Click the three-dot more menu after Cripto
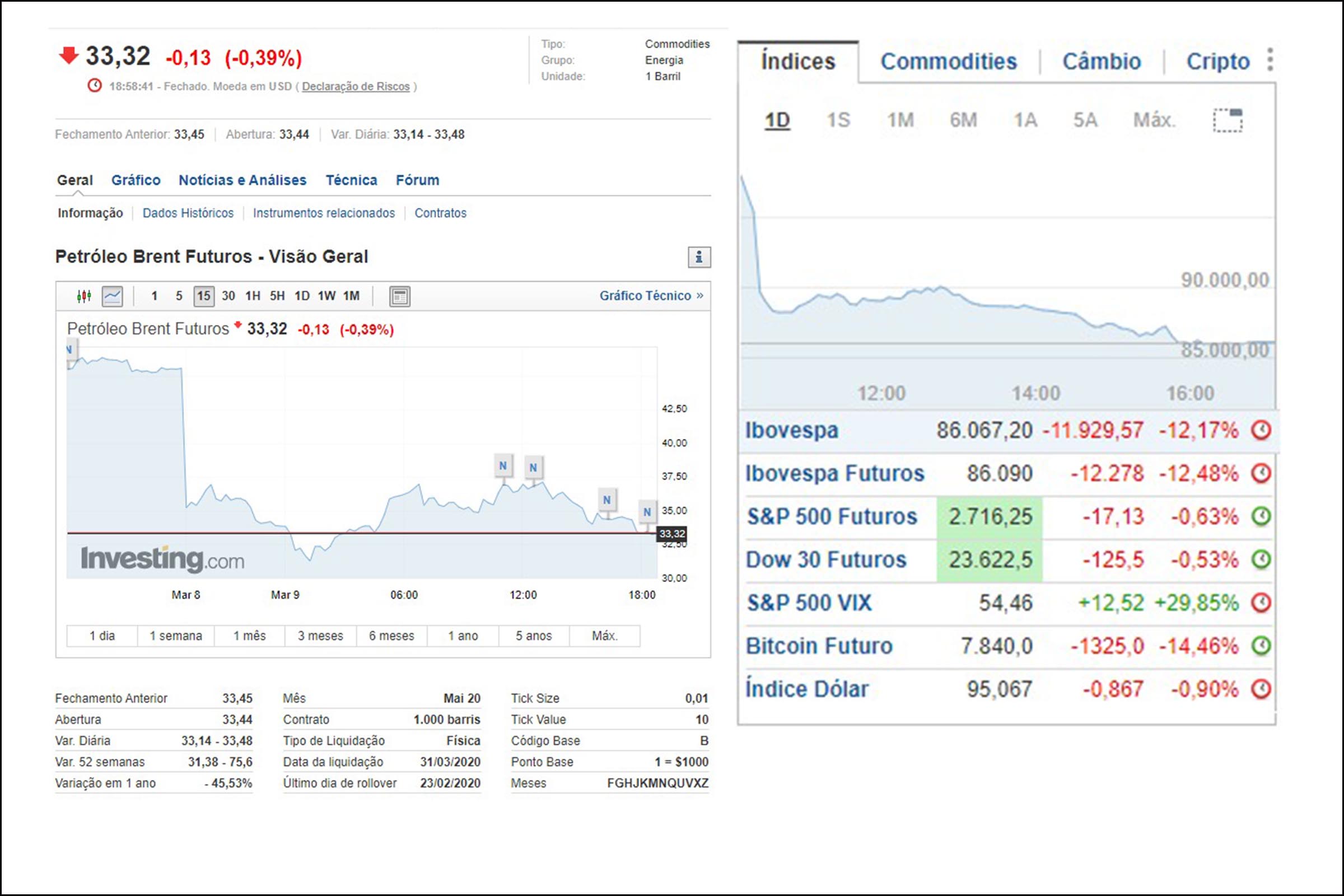Image resolution: width=1344 pixels, height=896 pixels. [x=1270, y=60]
